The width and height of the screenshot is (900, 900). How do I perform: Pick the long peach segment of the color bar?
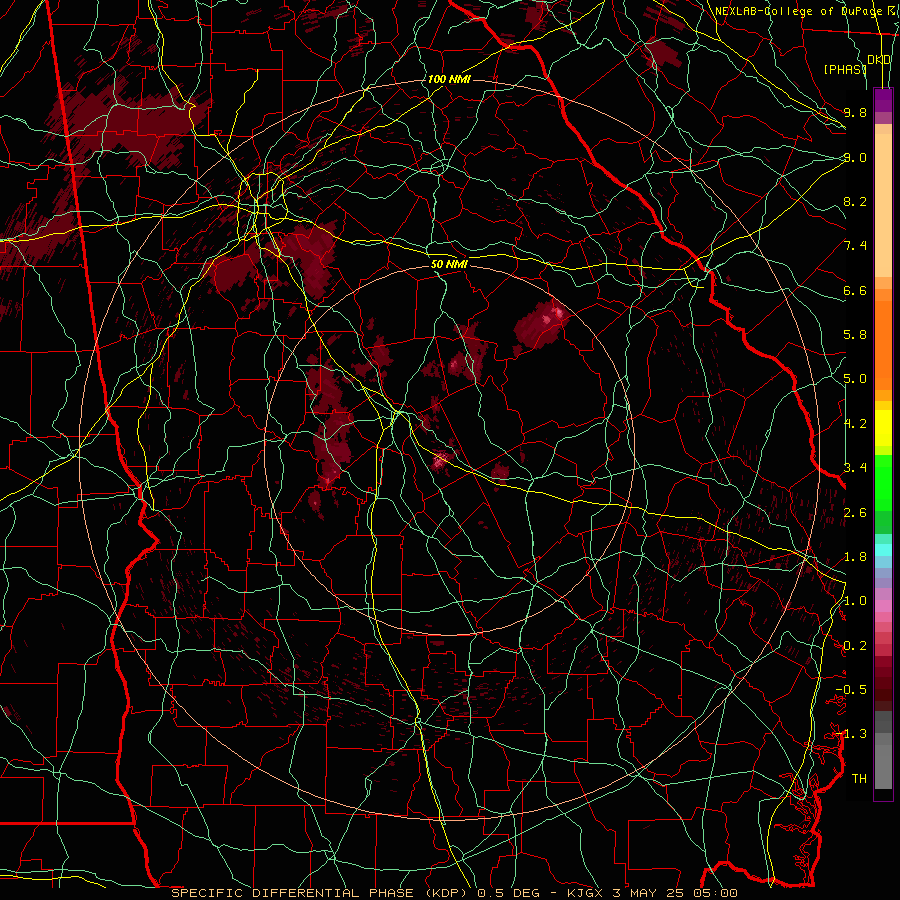tap(883, 205)
